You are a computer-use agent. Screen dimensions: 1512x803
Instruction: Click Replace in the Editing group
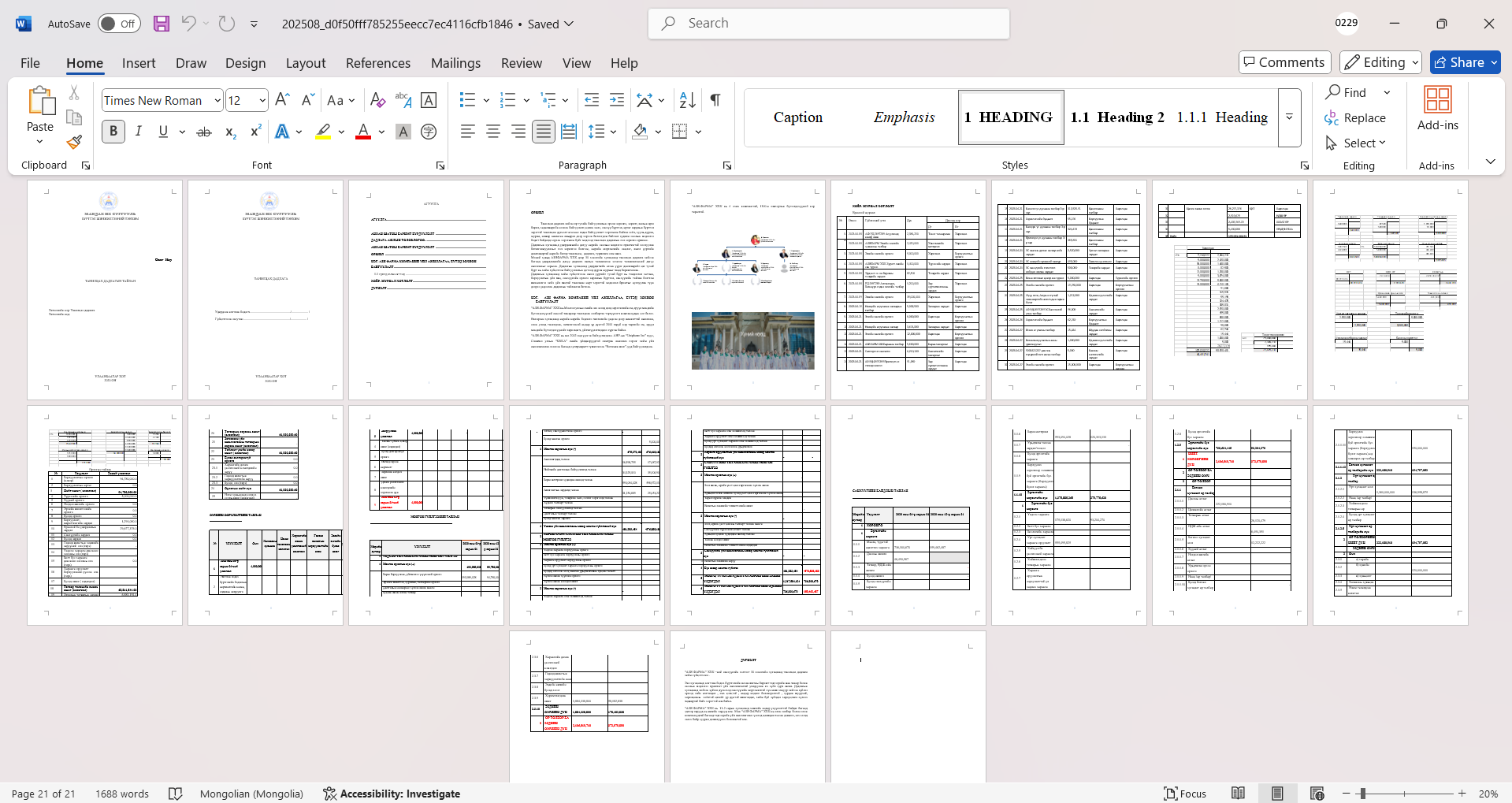coord(1355,117)
